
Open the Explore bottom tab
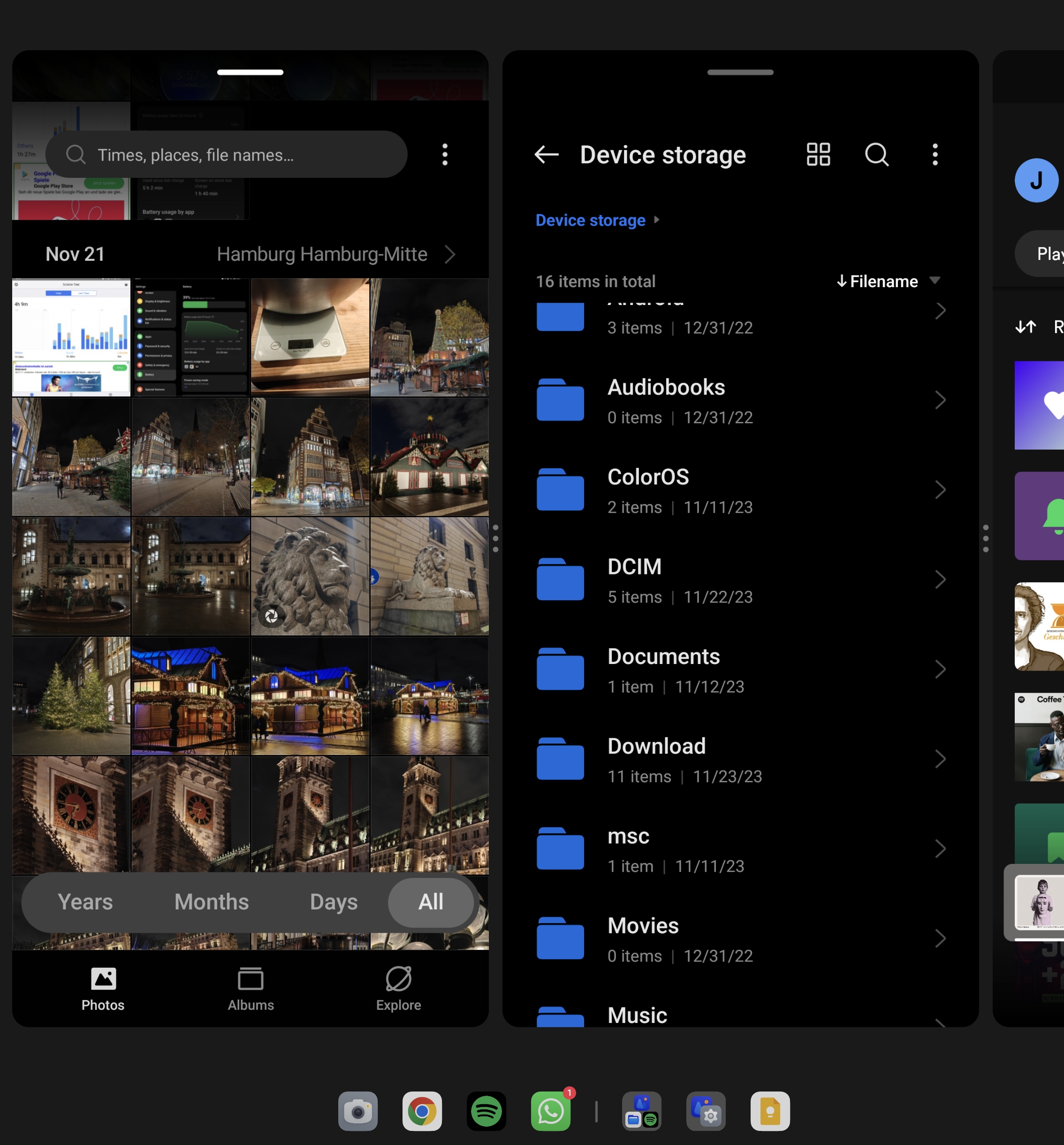click(398, 989)
